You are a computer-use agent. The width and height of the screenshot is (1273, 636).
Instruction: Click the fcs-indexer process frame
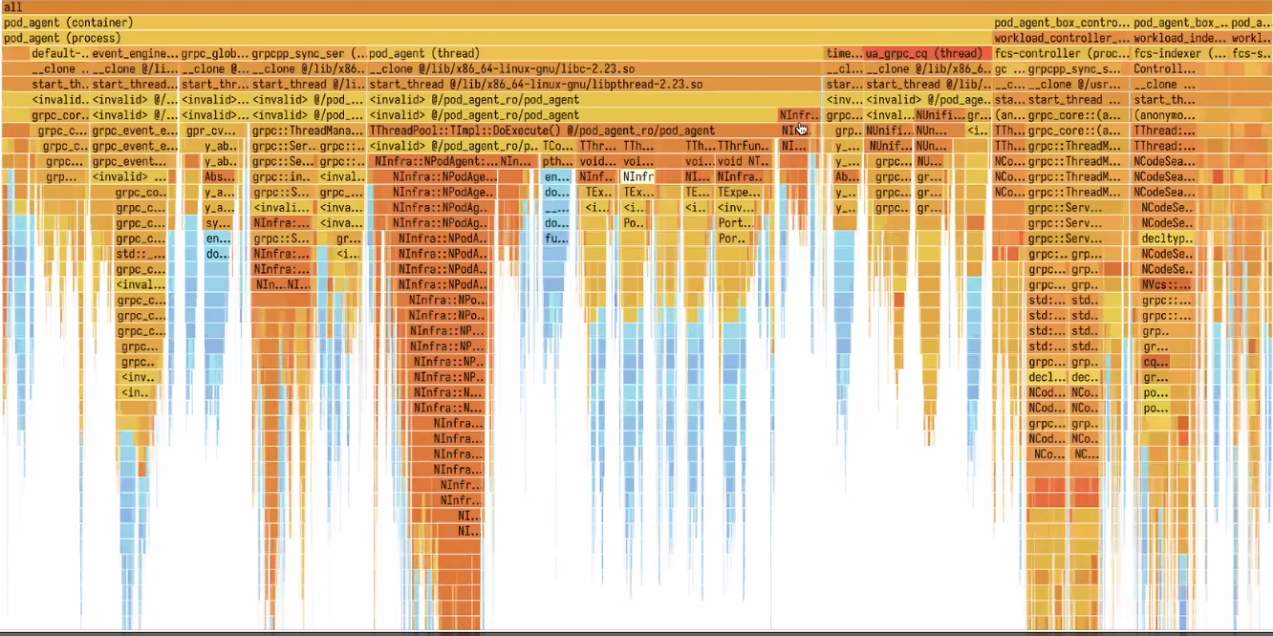point(1180,54)
